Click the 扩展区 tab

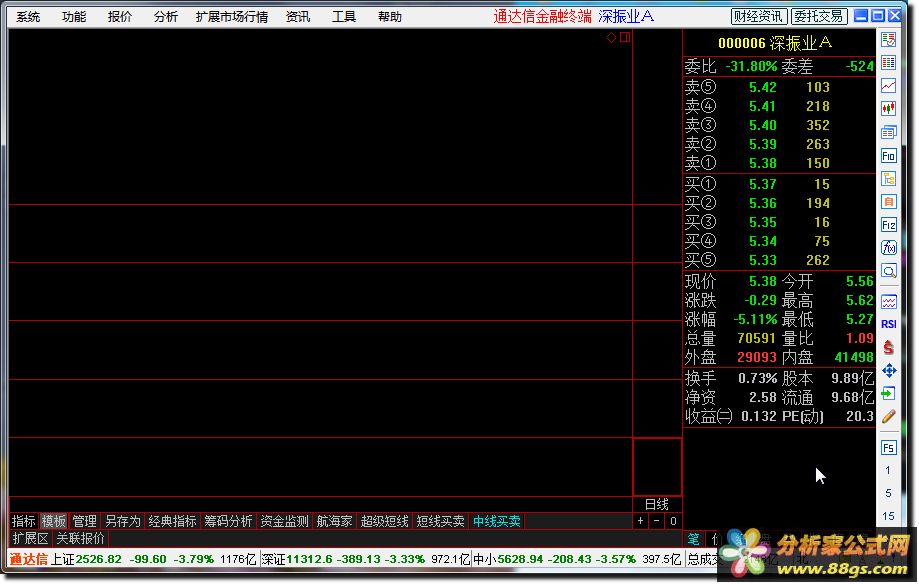coord(30,538)
